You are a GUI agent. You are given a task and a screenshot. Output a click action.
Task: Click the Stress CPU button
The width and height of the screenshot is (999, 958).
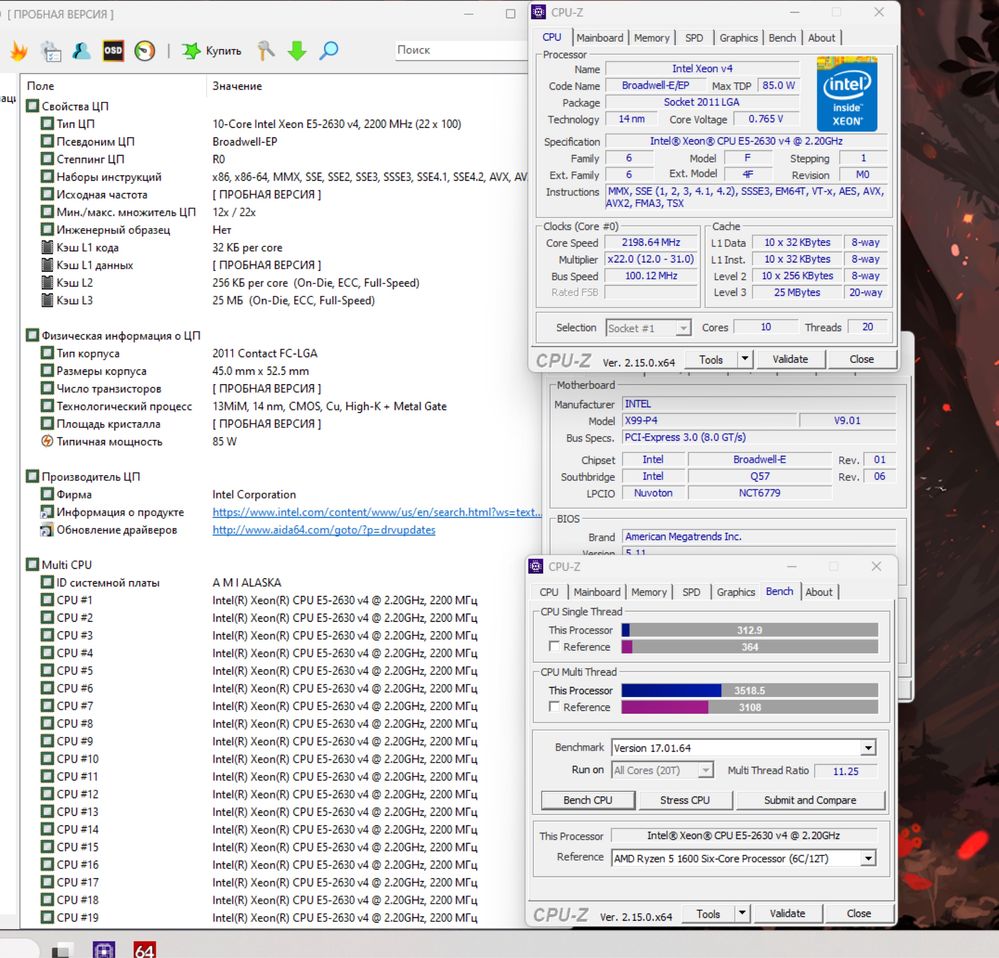tap(685, 800)
